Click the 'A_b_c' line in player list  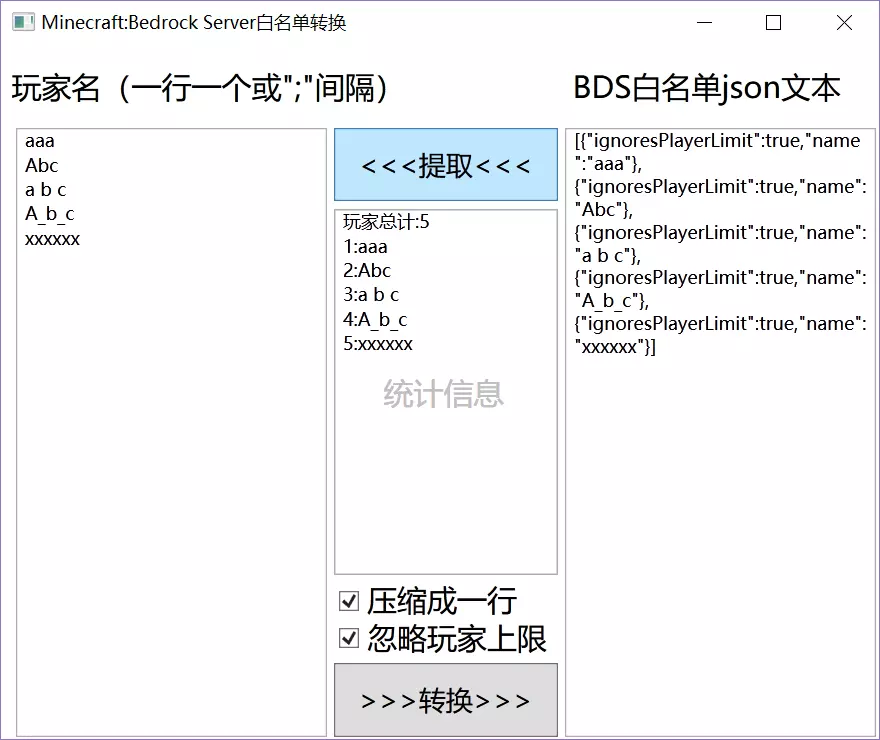click(x=49, y=214)
